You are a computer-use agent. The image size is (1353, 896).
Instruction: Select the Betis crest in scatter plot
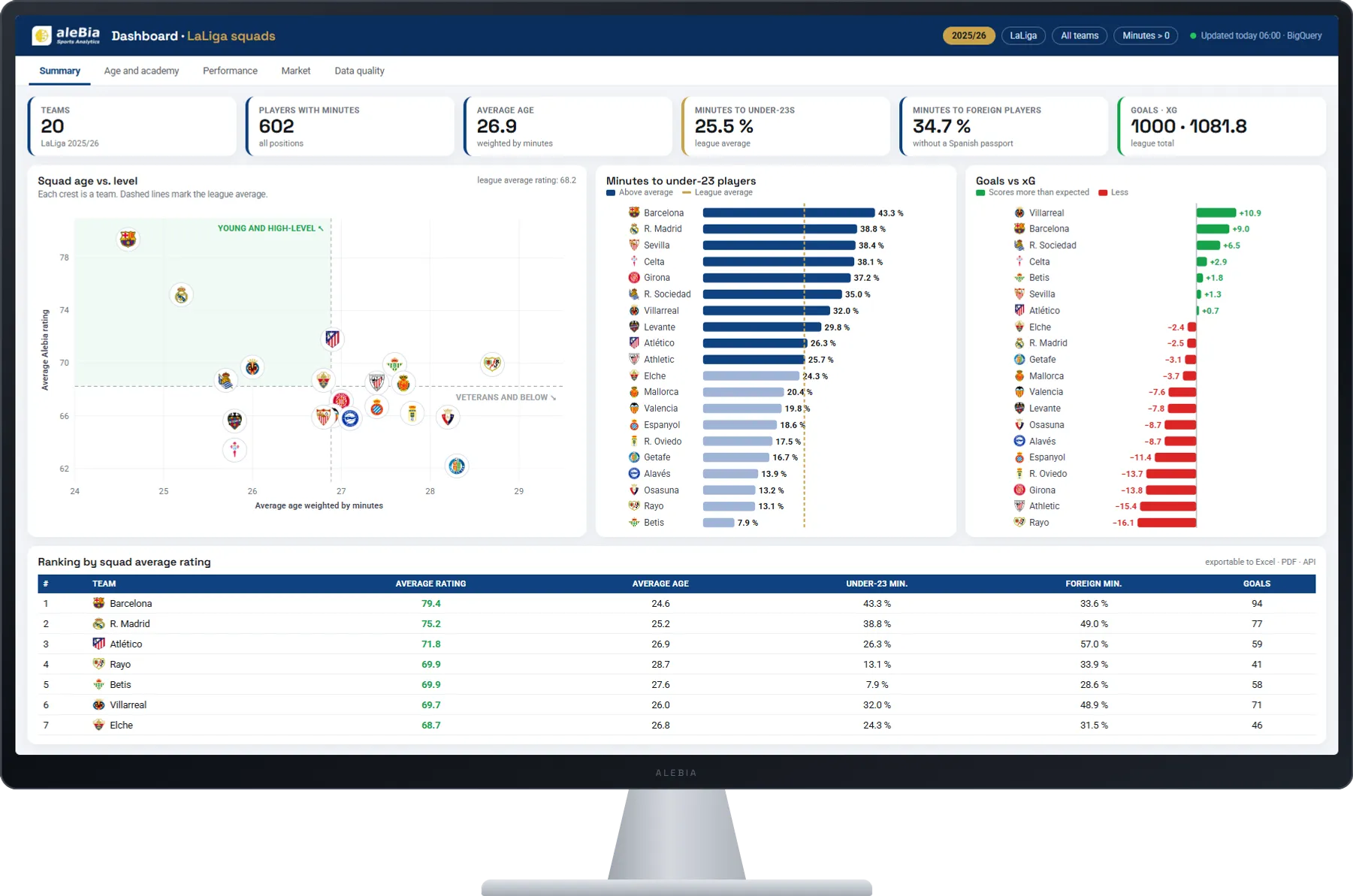(x=394, y=364)
